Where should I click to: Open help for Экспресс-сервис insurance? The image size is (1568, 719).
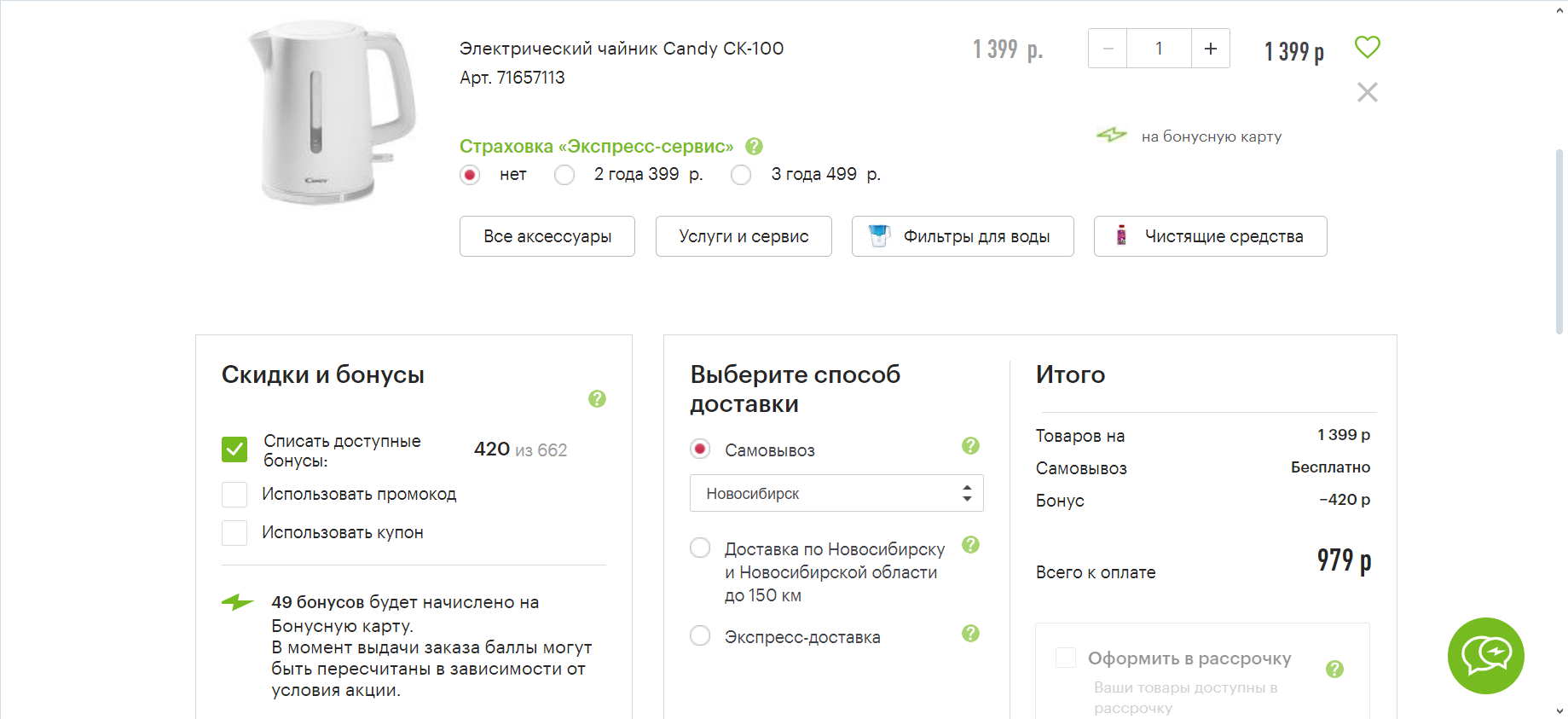[x=754, y=147]
